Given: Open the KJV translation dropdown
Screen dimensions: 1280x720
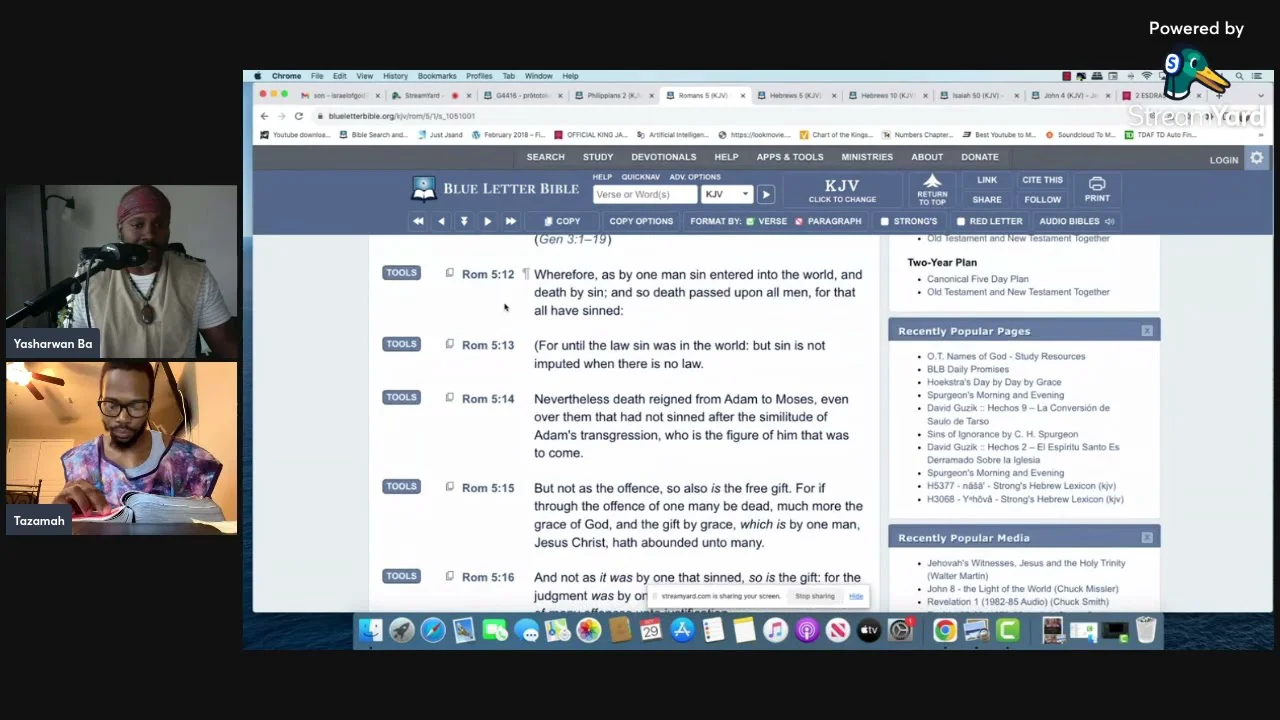Looking at the screenshot, I should [x=727, y=194].
